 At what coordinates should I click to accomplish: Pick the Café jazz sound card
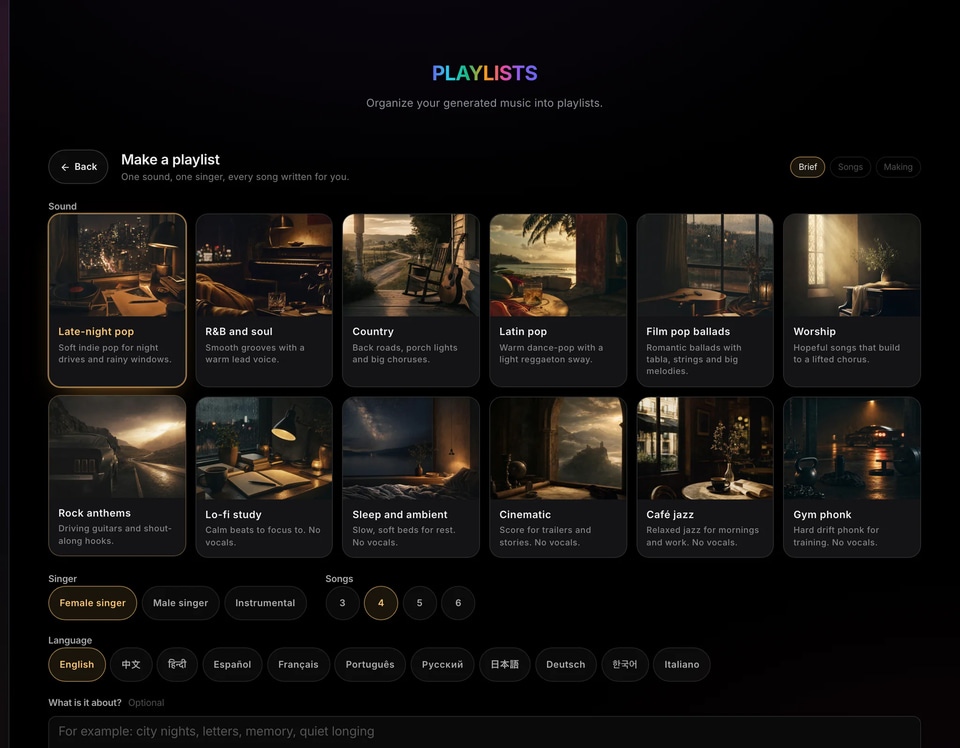pos(705,477)
